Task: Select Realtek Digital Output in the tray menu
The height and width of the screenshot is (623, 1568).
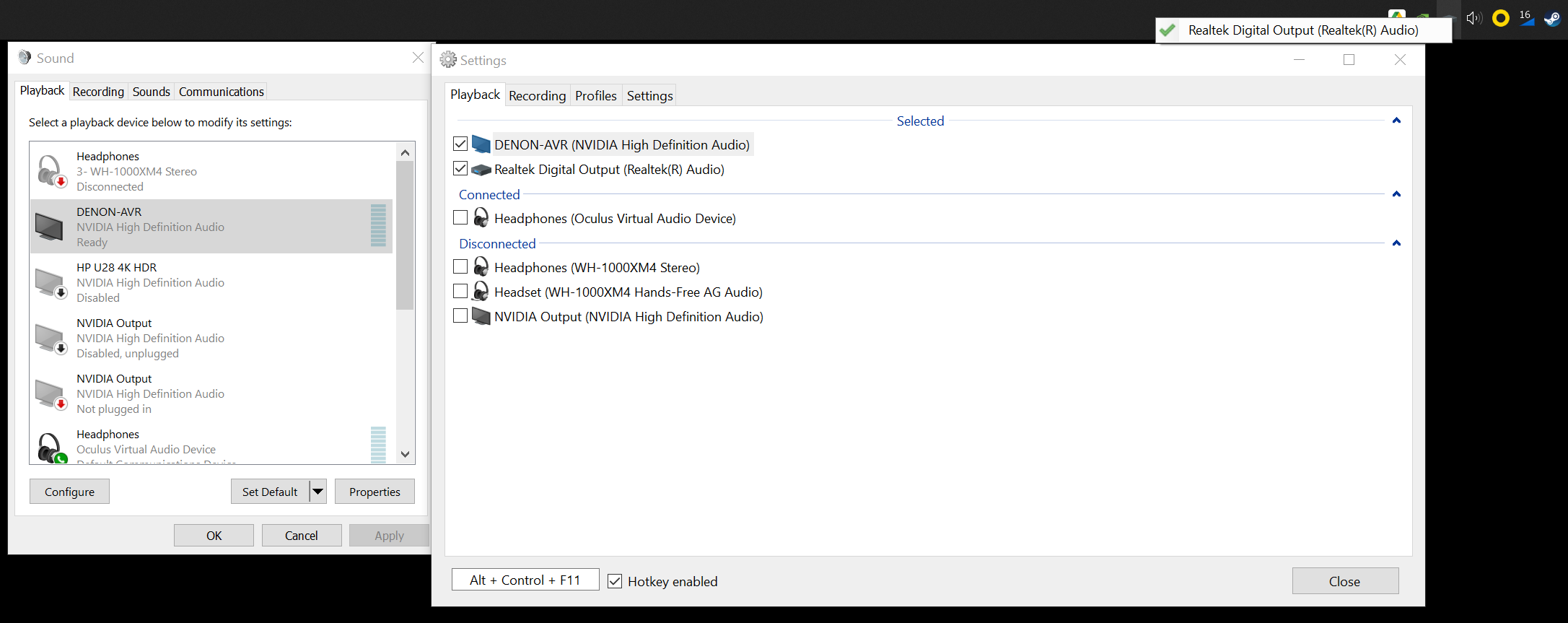Action: click(1303, 30)
